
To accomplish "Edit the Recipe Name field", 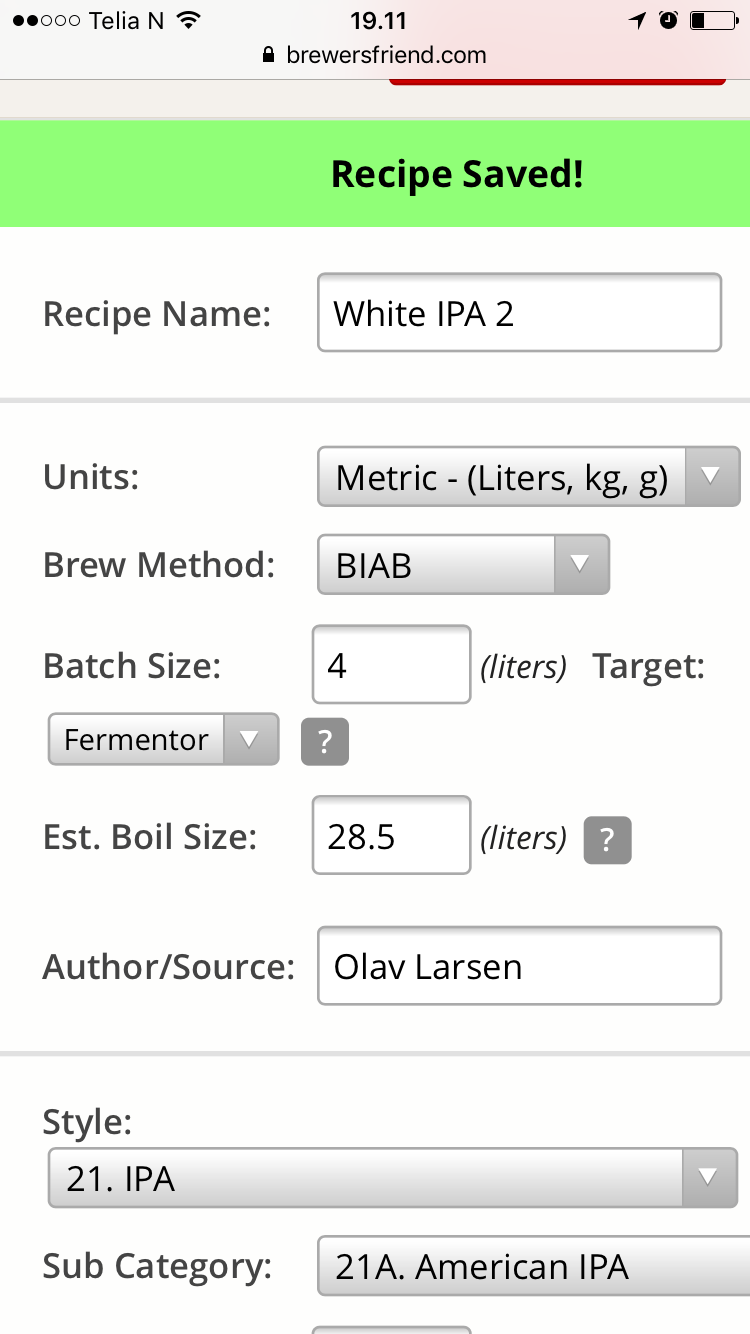I will [x=520, y=313].
